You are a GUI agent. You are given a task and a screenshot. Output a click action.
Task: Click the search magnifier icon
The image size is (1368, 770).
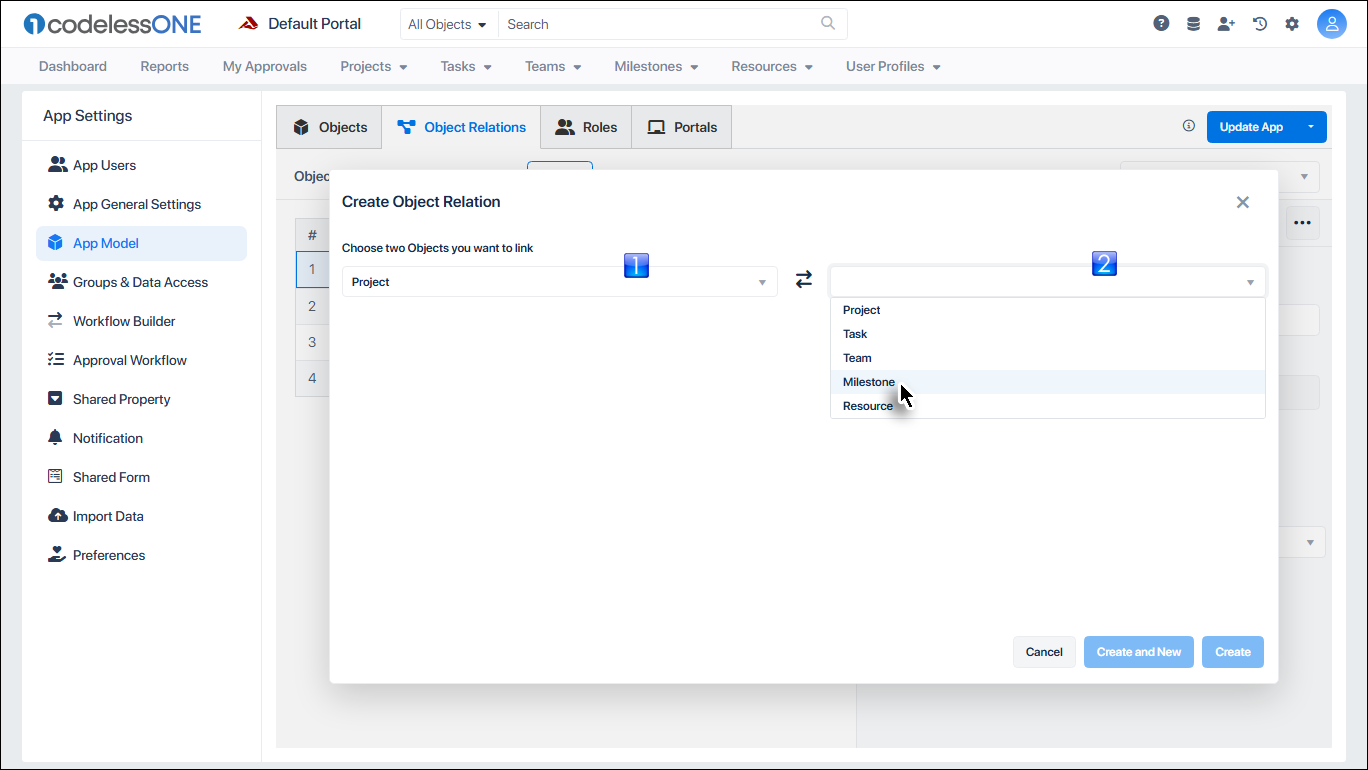828,23
